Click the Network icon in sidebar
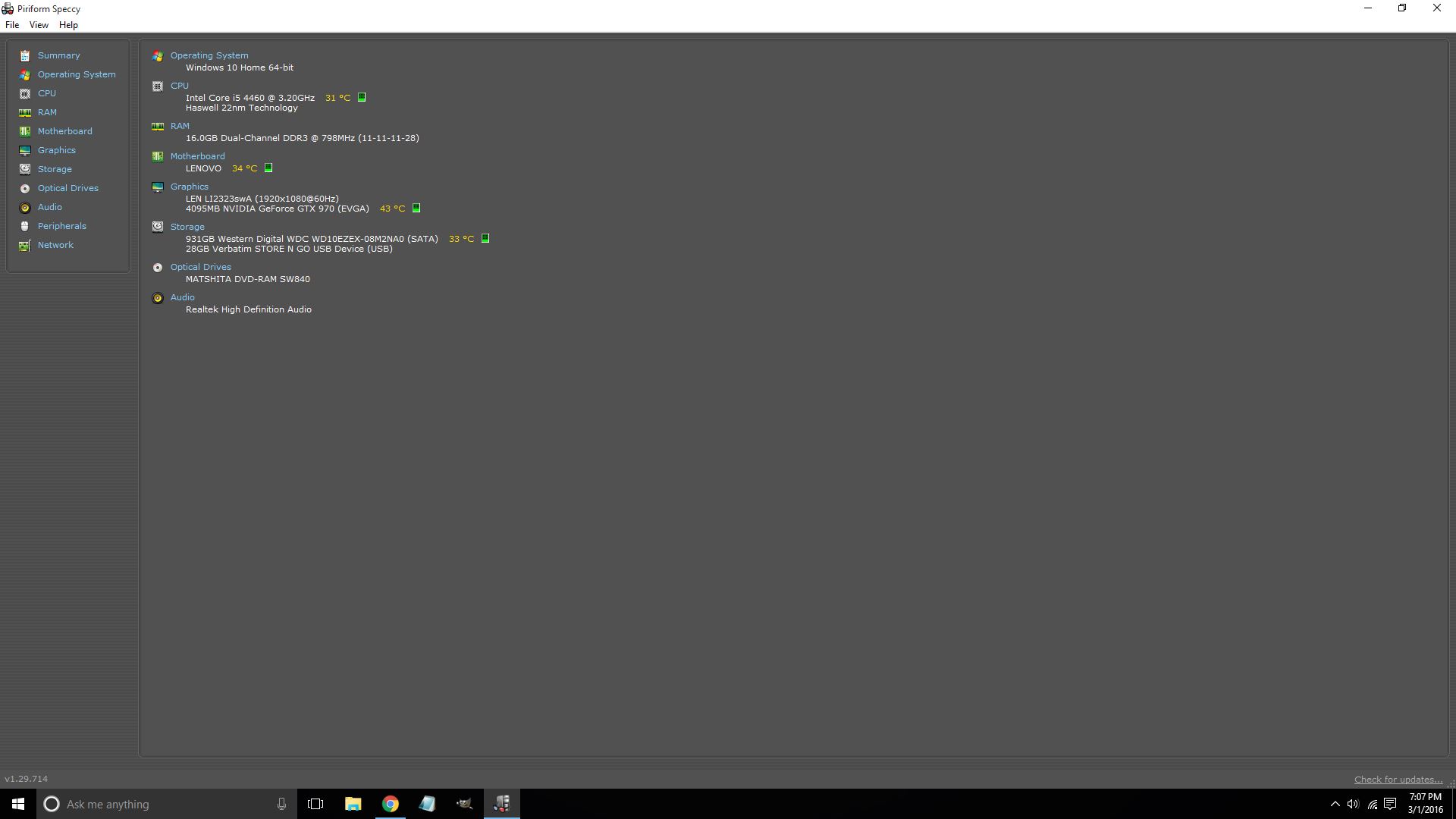 click(x=25, y=245)
